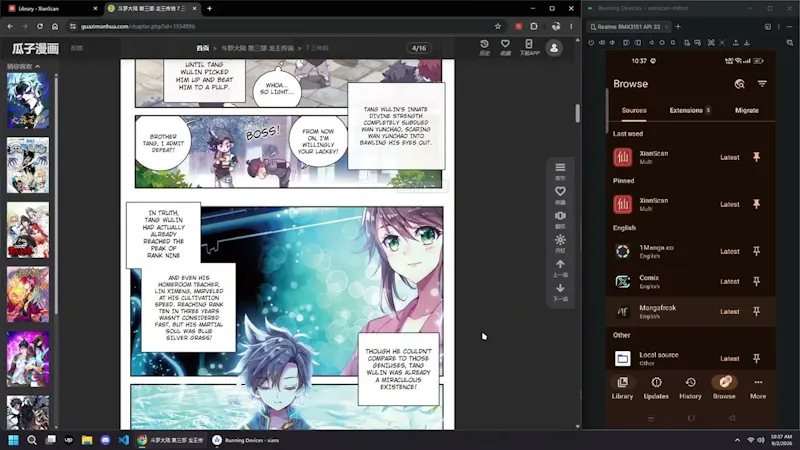Unpin XianScan in Last used row
Screen dimensions: 800x450
757,157
